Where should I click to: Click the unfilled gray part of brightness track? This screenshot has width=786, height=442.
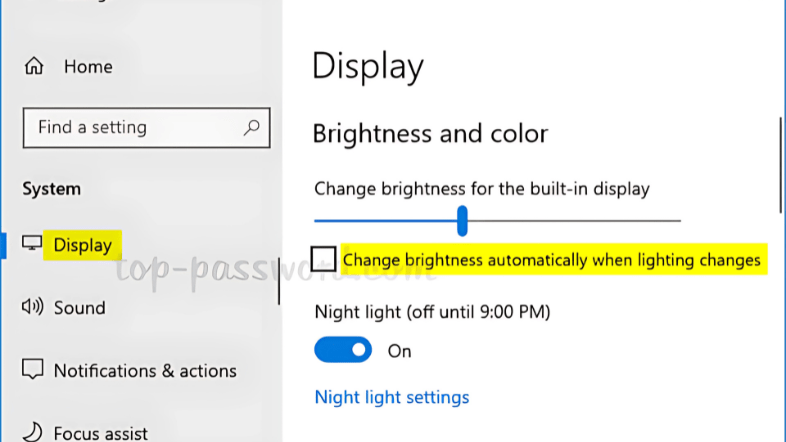tap(580, 220)
